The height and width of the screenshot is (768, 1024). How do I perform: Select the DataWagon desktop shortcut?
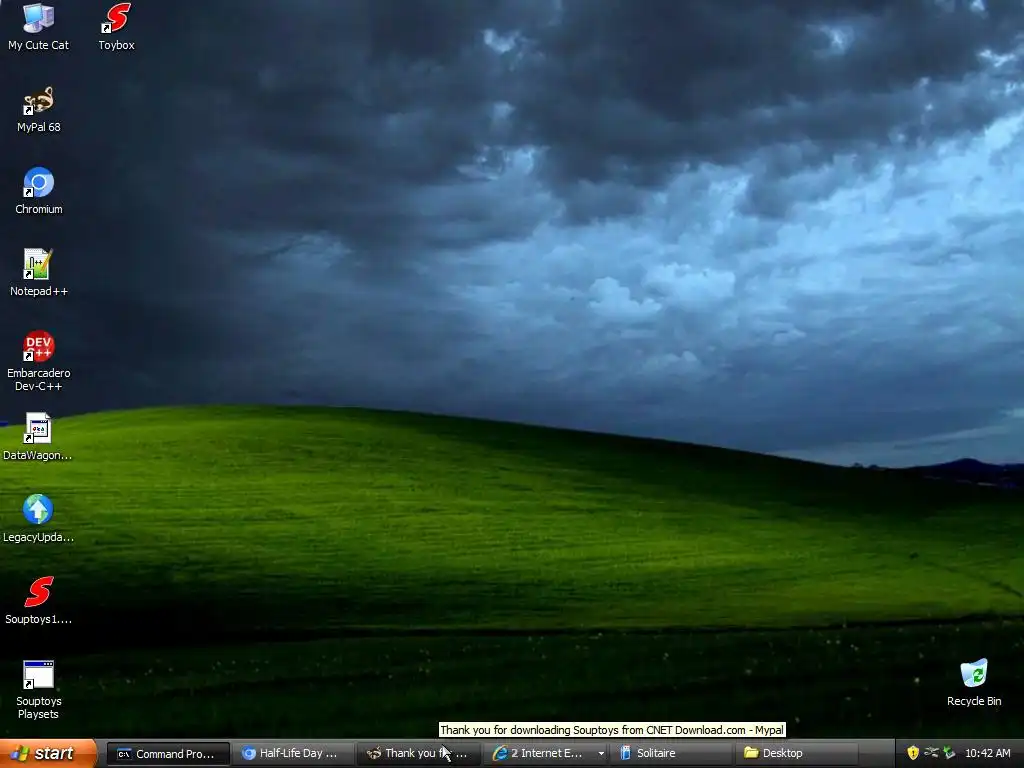tap(38, 437)
